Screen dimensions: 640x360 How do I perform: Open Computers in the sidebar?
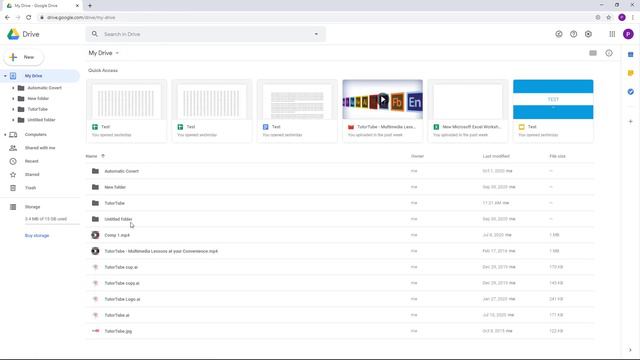click(36, 135)
